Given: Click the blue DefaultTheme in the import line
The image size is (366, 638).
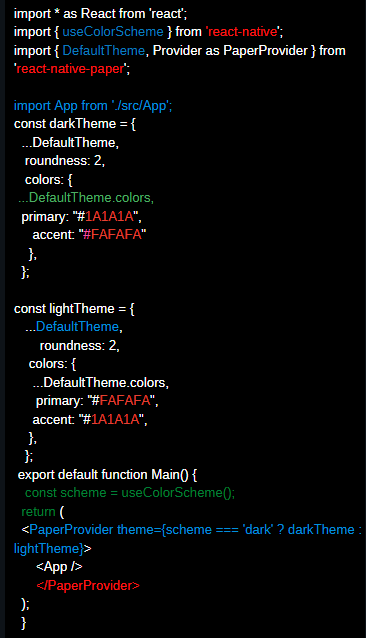Looking at the screenshot, I should coord(104,50).
